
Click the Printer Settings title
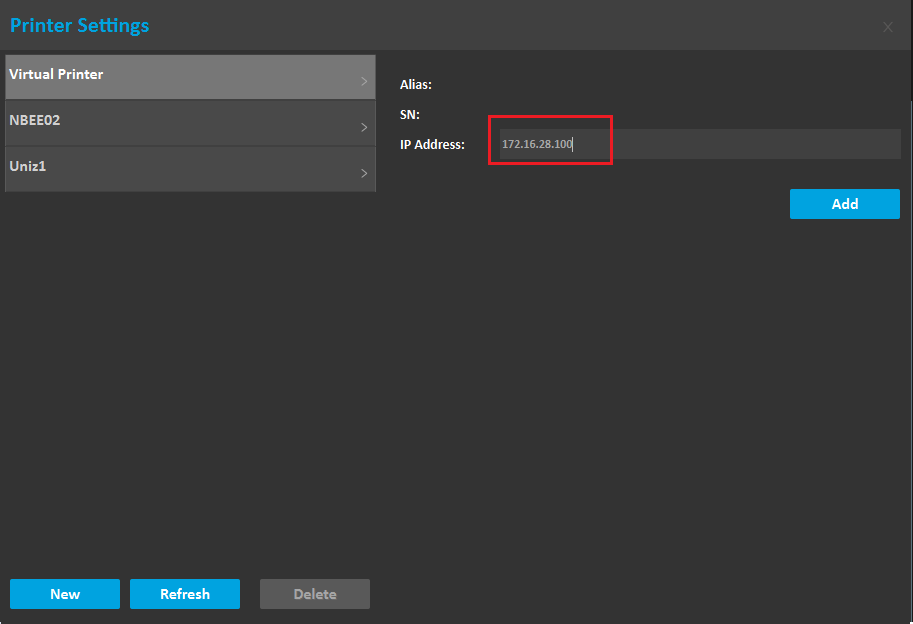point(80,26)
